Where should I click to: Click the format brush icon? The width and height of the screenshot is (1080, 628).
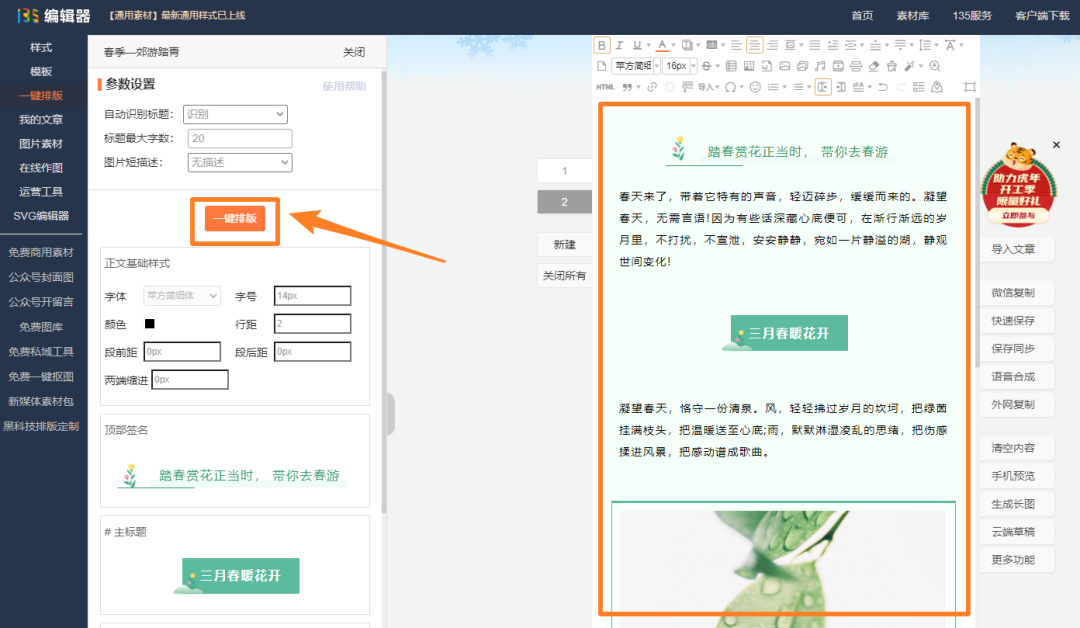click(x=891, y=66)
